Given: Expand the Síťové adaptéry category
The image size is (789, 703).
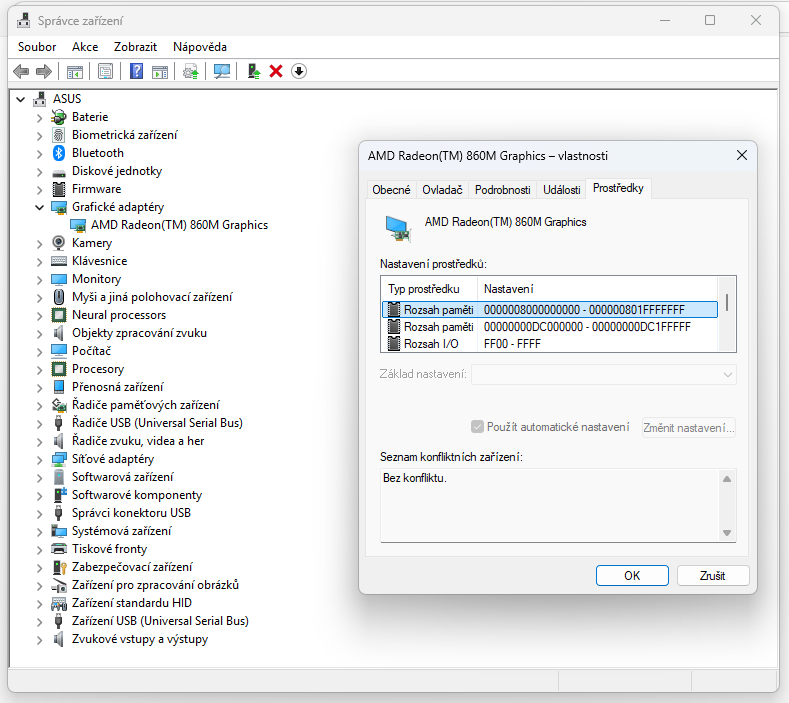Looking at the screenshot, I should click(x=39, y=459).
